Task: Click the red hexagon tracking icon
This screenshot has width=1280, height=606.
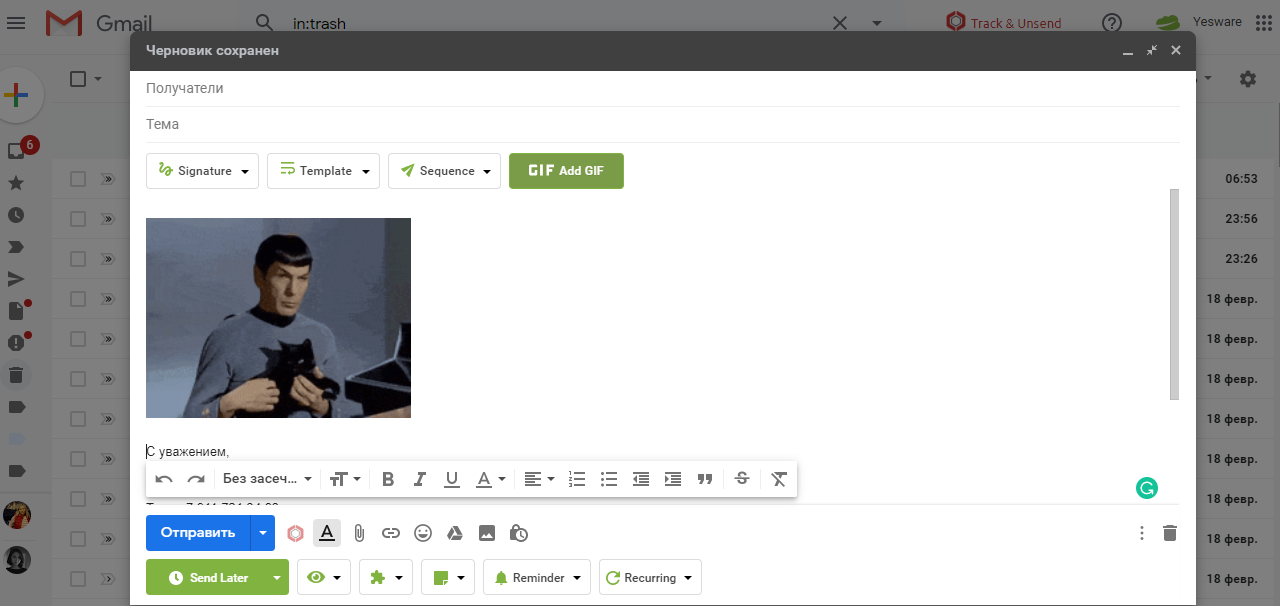Action: coord(295,533)
